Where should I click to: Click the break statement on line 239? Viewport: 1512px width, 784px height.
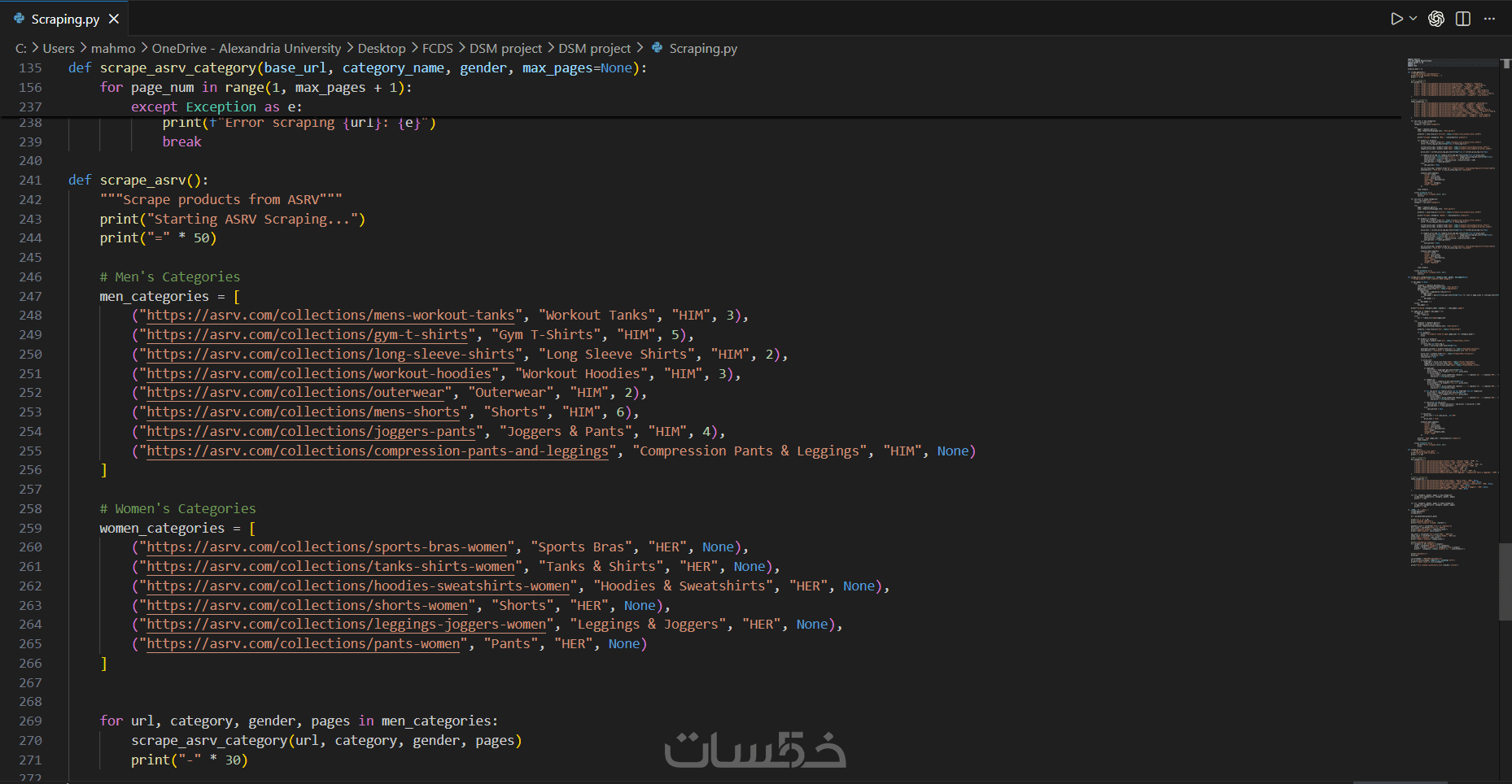pos(181,142)
